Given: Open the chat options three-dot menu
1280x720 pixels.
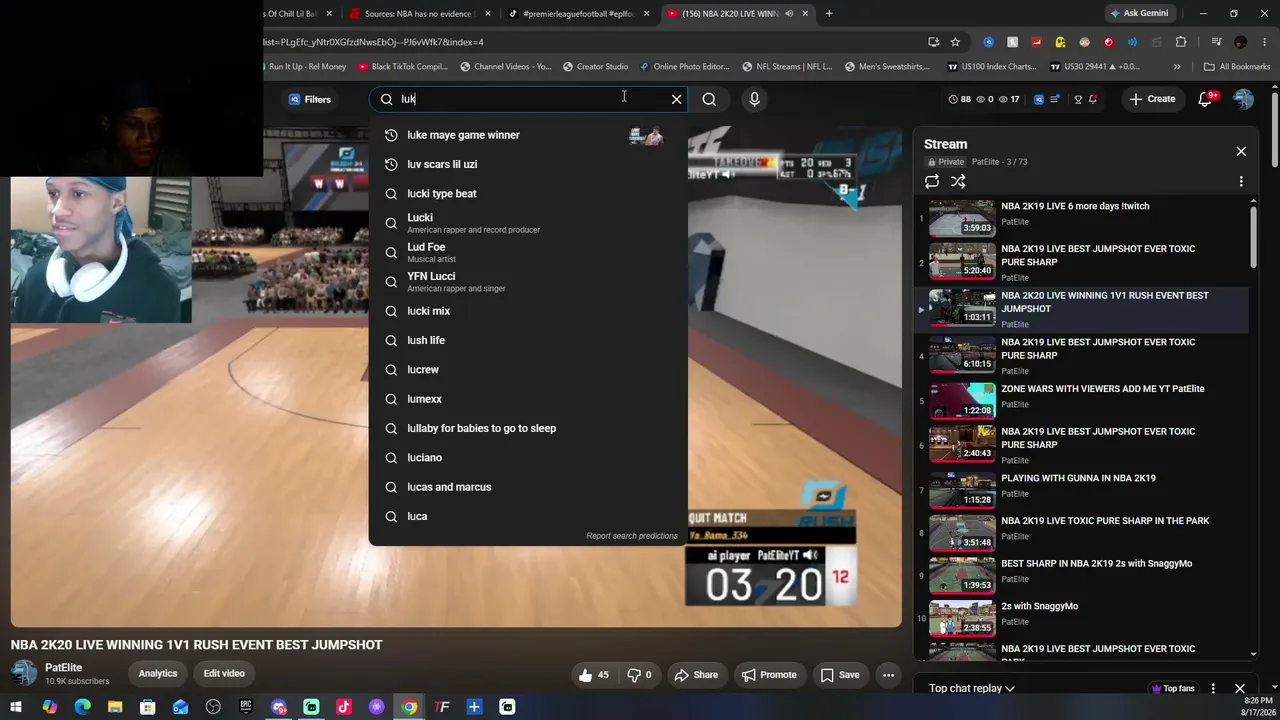Looking at the screenshot, I should pos(1213,688).
